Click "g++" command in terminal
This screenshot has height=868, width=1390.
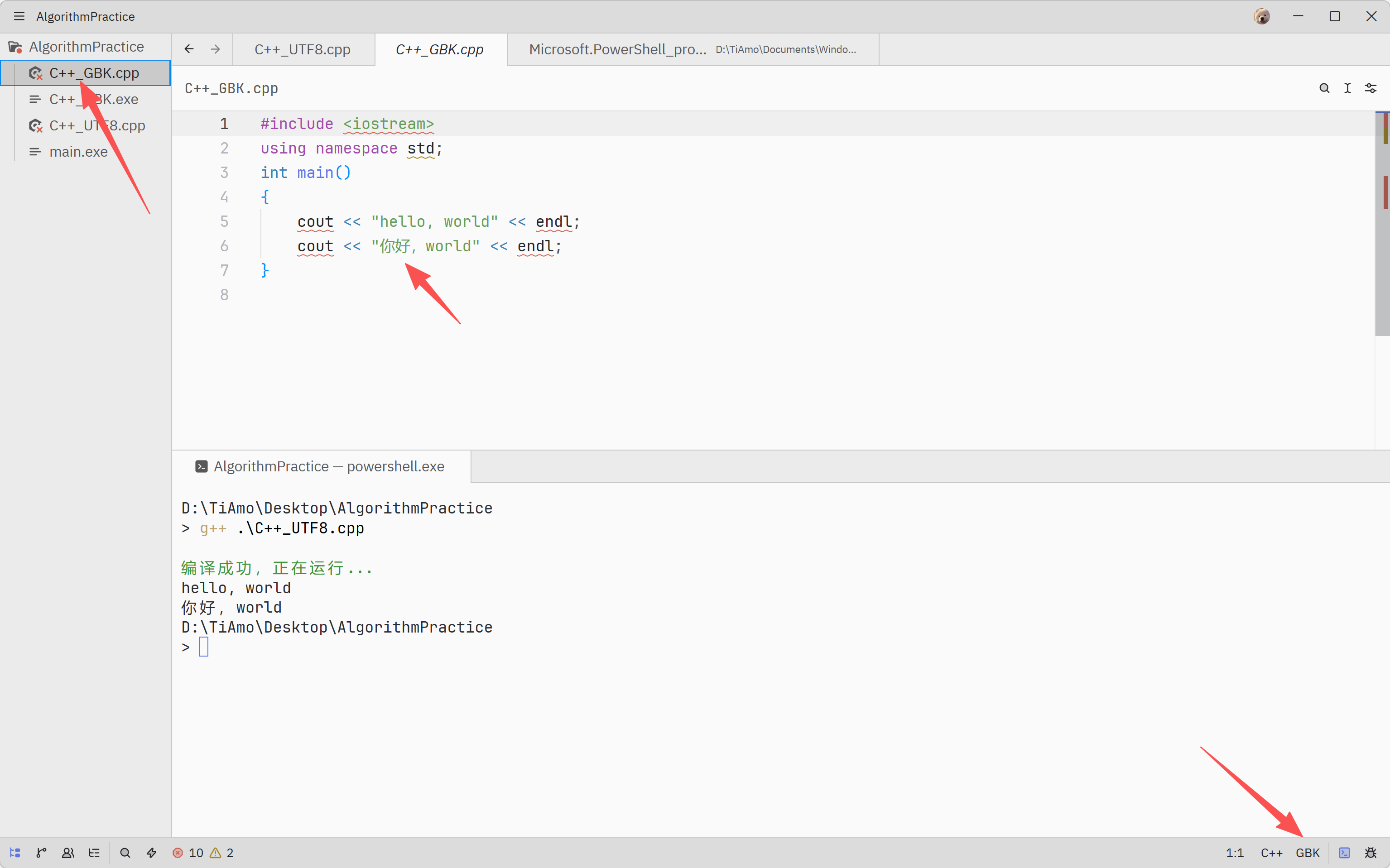(213, 528)
